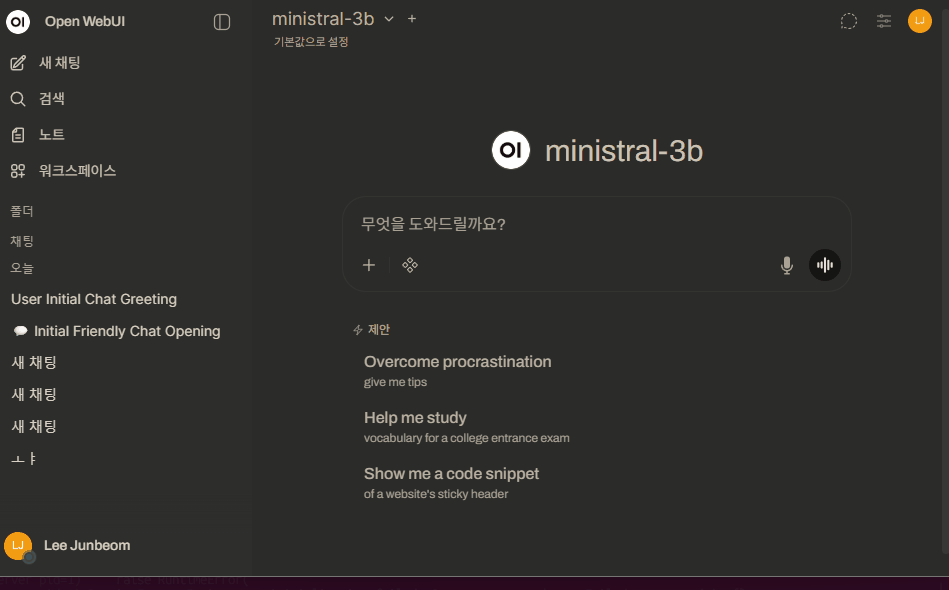Open the 워크스페이스 workspace page
The width and height of the screenshot is (949, 590).
pyautogui.click(x=77, y=171)
